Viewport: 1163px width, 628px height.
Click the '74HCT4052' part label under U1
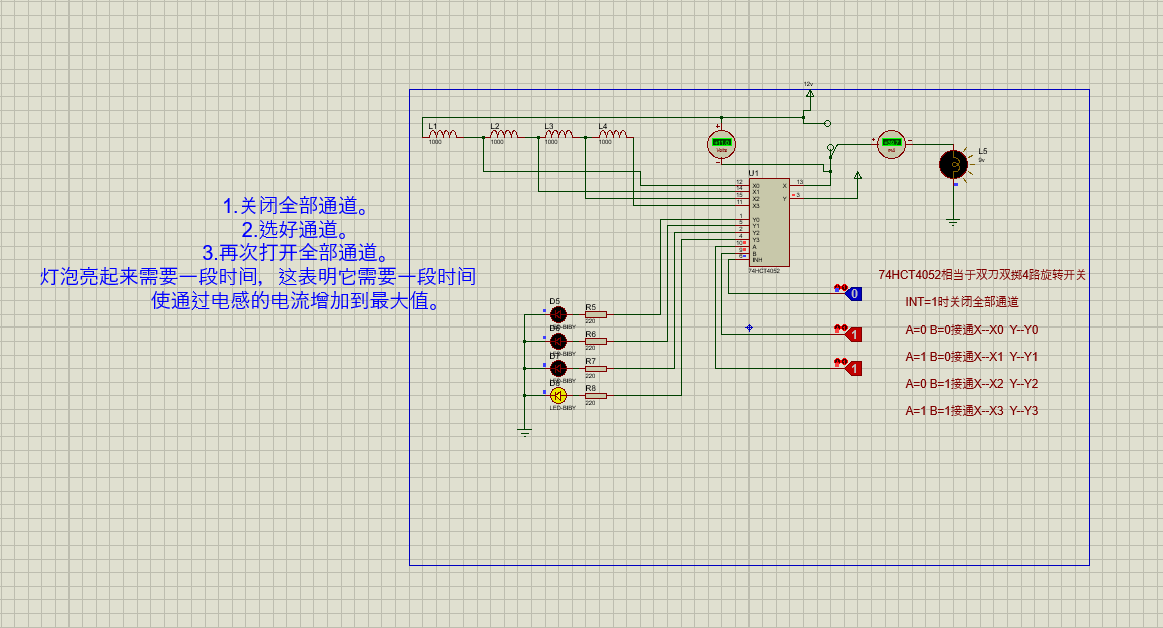tap(764, 271)
